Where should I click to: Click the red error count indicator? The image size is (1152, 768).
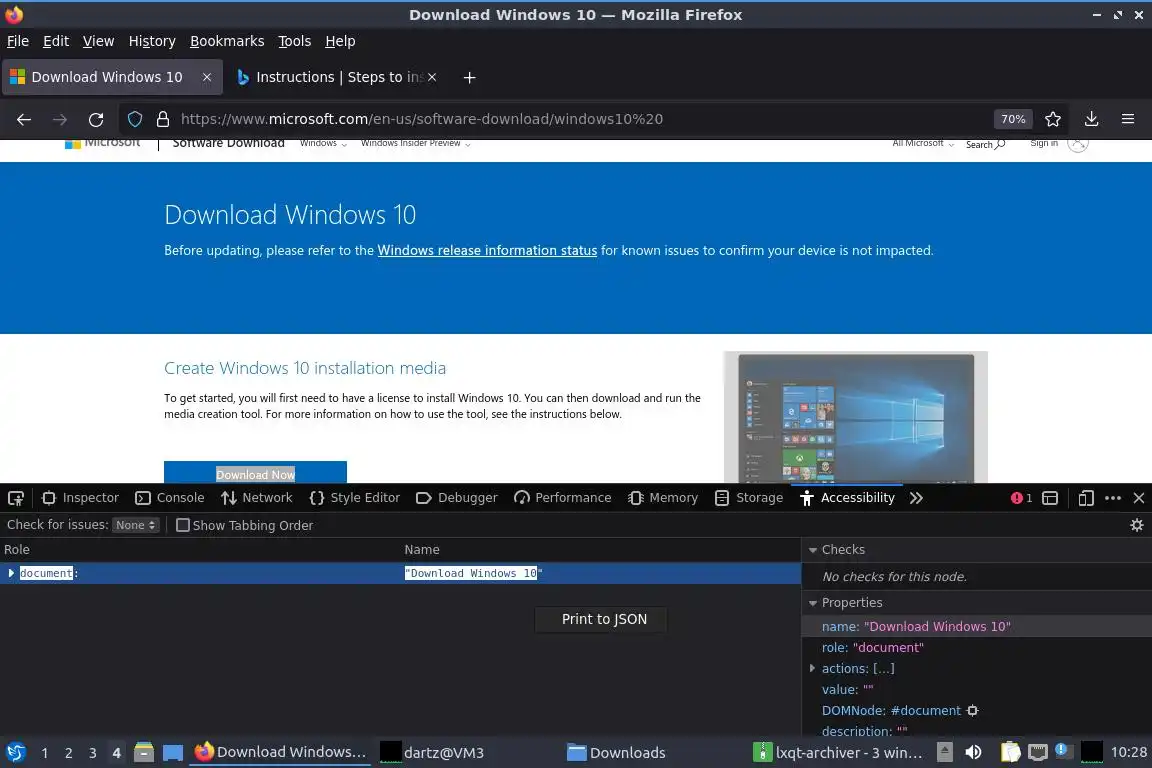pos(1021,498)
